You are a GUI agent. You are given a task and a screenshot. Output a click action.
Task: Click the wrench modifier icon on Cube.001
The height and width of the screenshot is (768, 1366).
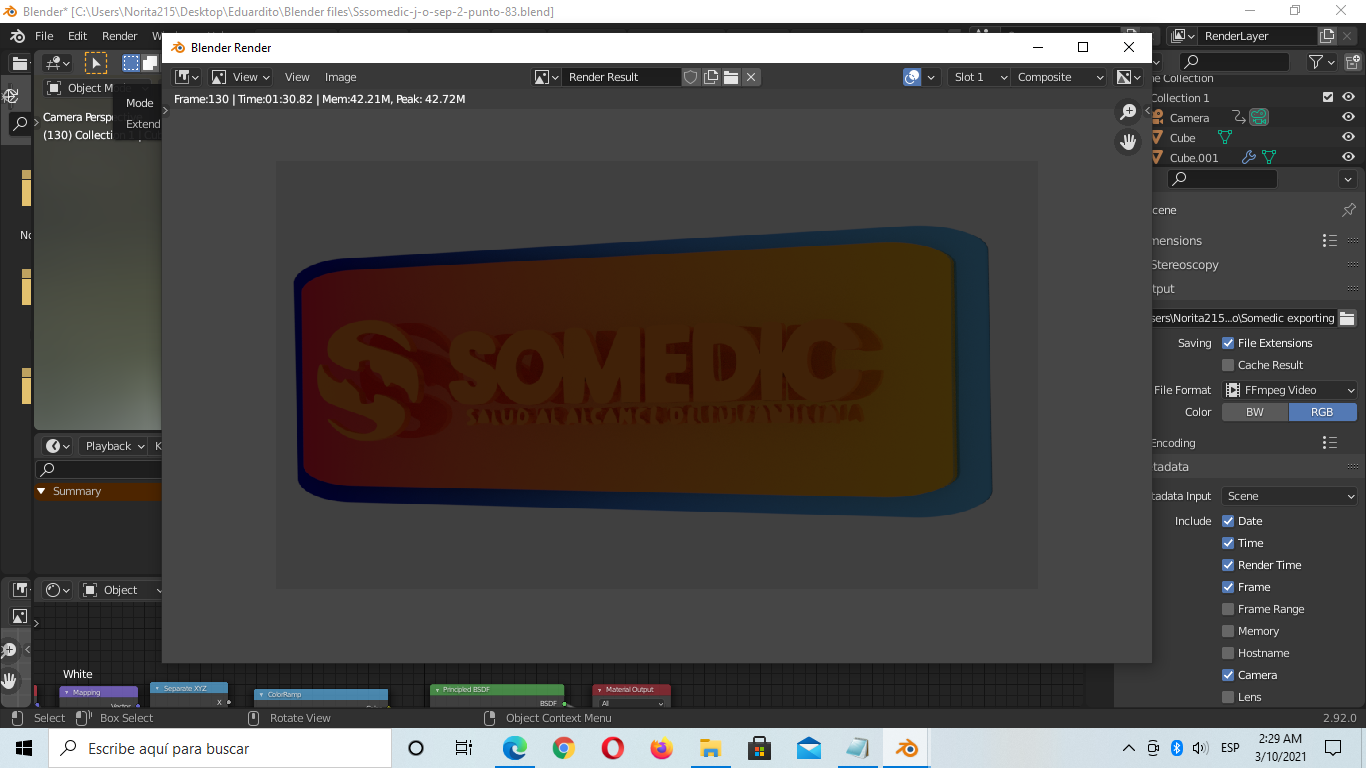coord(1248,158)
